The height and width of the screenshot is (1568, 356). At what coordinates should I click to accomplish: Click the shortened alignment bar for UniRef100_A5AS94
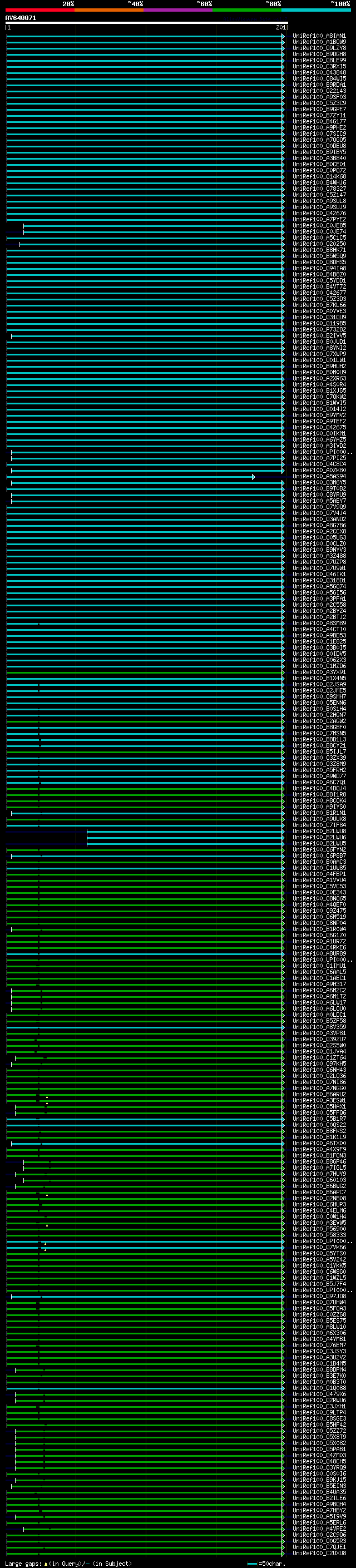(x=130, y=477)
